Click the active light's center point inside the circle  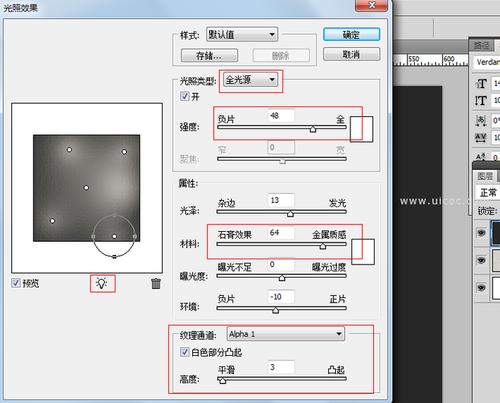114,236
